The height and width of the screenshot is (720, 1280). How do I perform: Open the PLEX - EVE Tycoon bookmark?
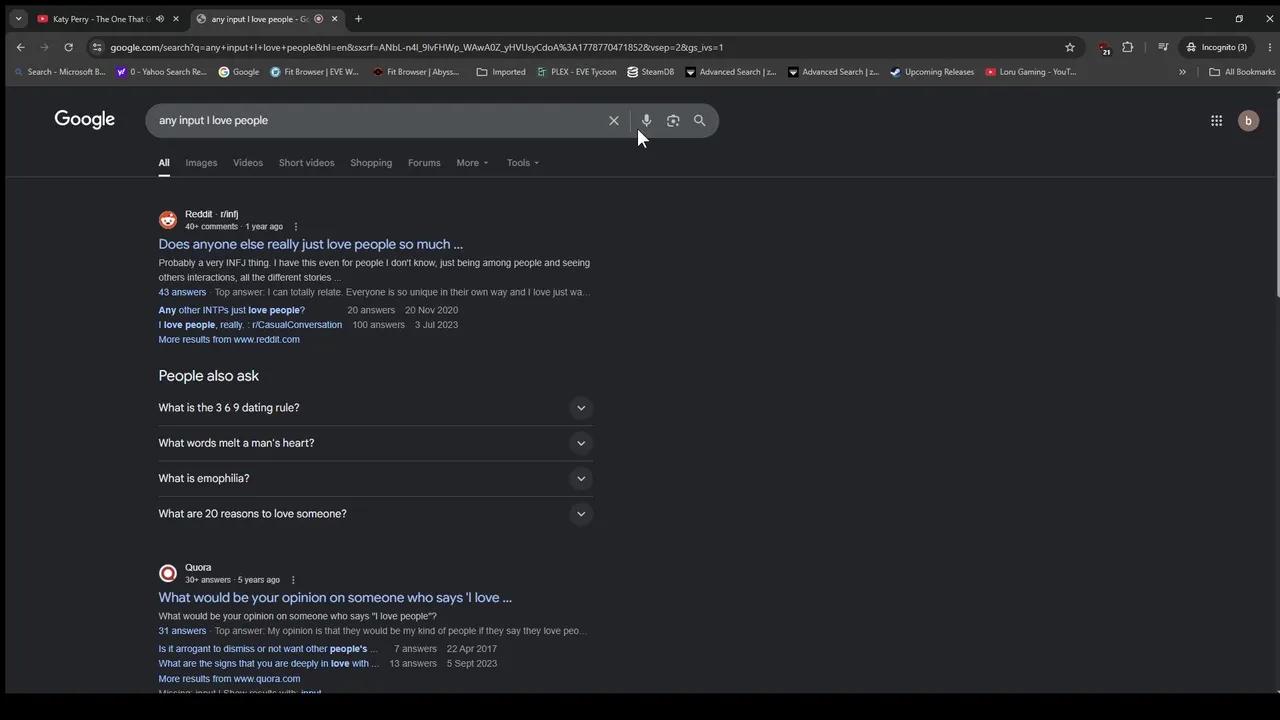tap(577, 72)
